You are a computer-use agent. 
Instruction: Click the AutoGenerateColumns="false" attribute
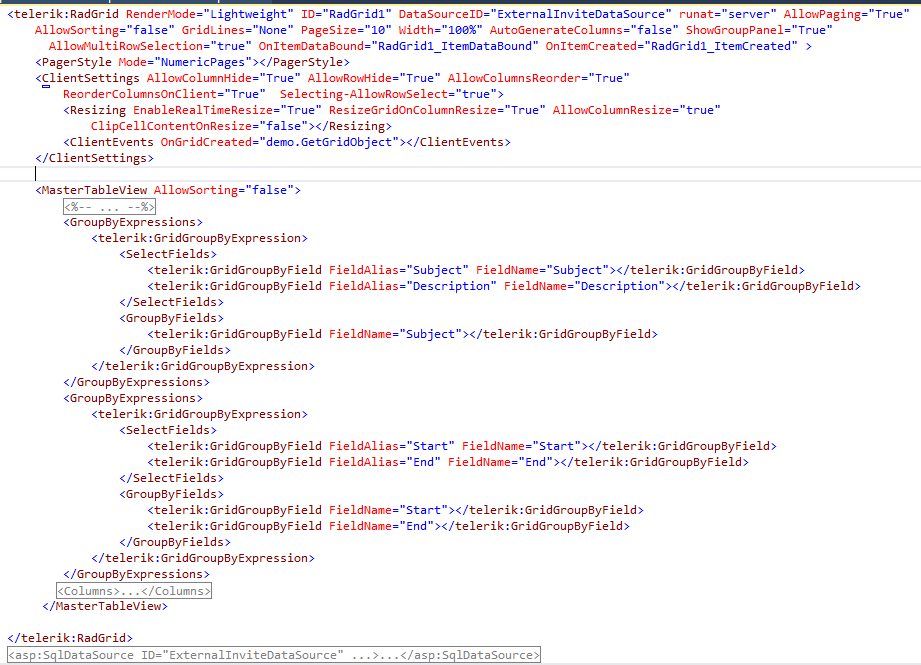pos(584,30)
